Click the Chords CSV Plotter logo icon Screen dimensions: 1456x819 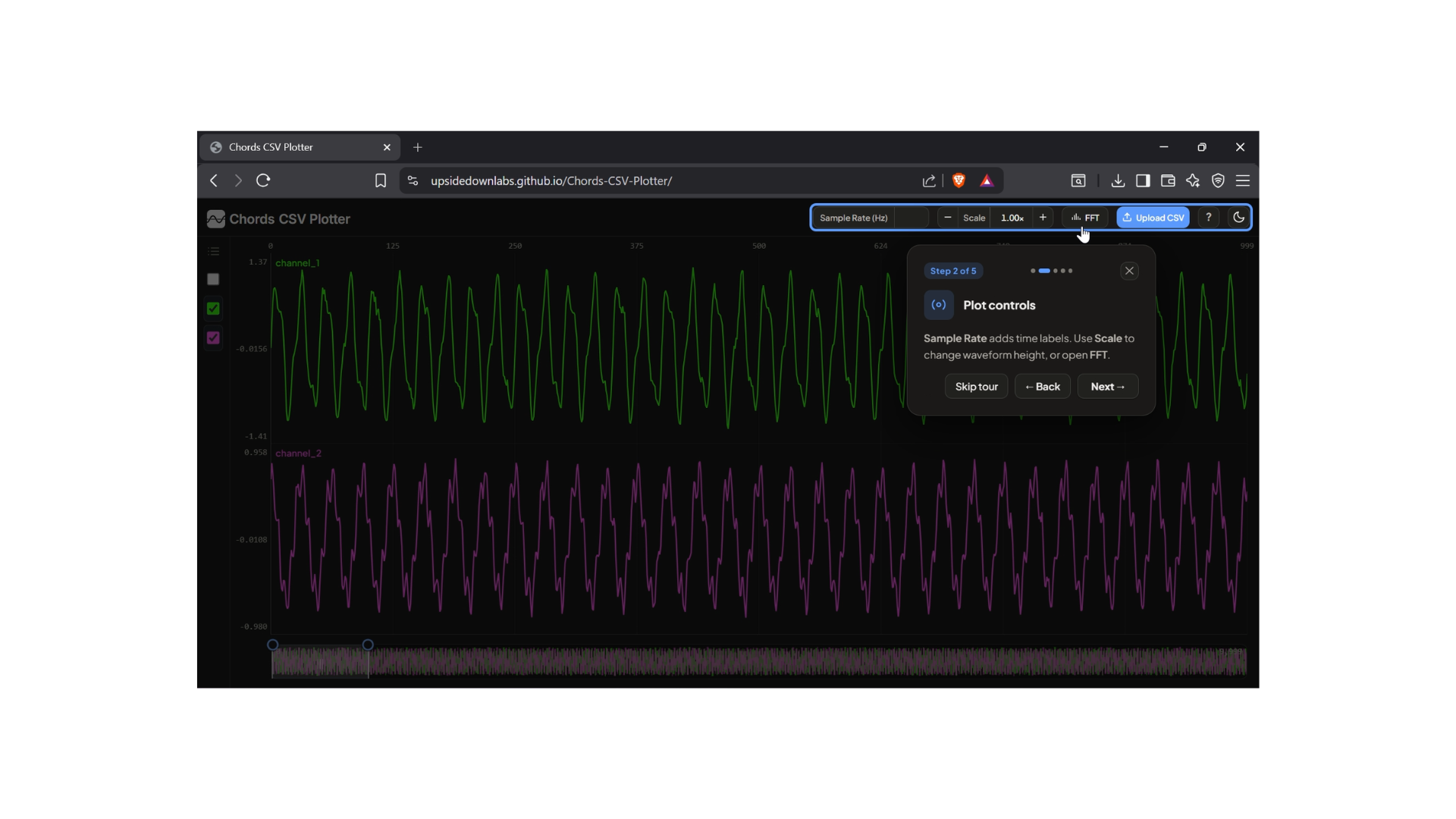215,219
